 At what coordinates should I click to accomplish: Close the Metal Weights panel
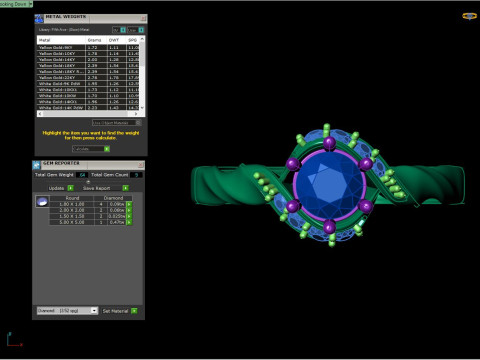(x=143, y=18)
